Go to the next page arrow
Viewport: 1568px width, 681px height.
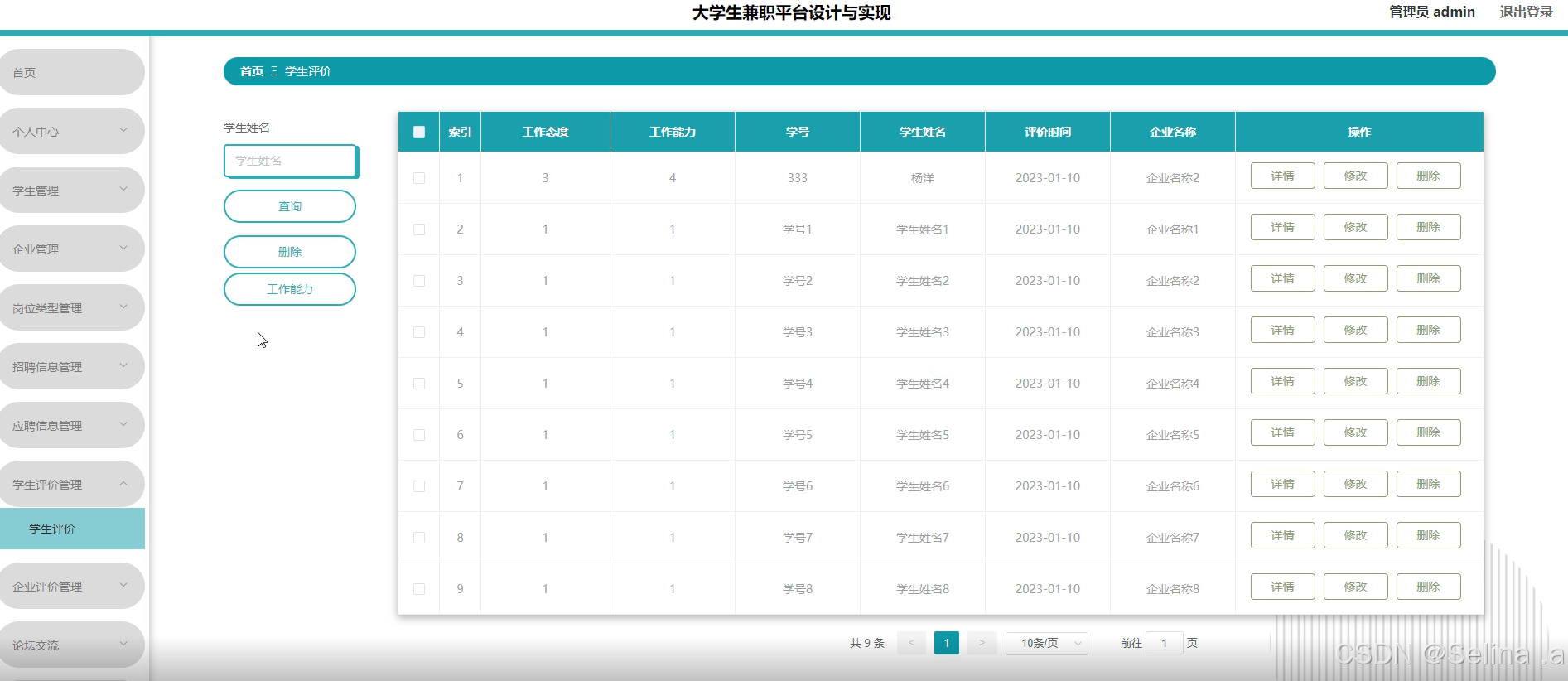pos(982,643)
